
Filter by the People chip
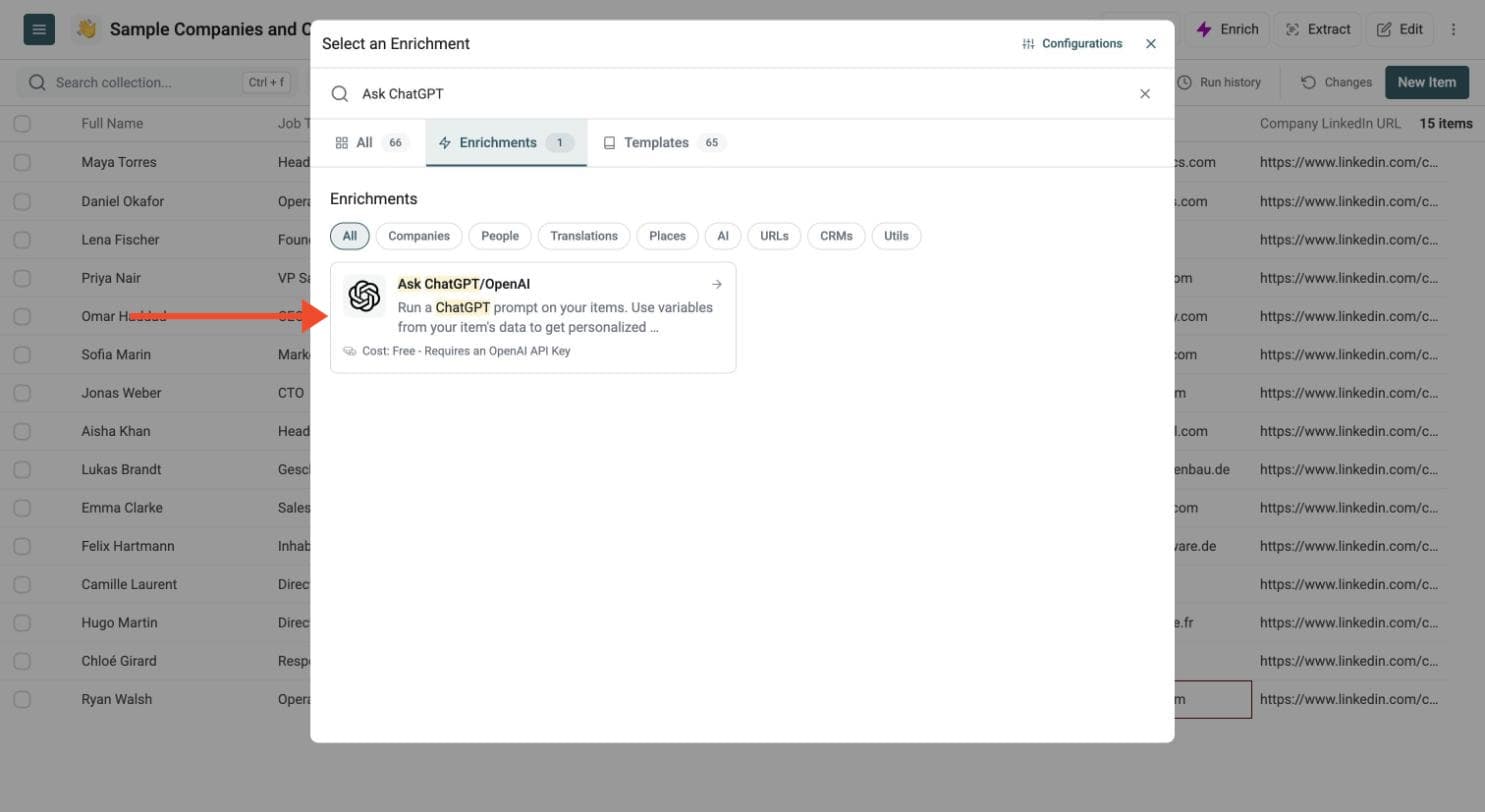tap(500, 236)
